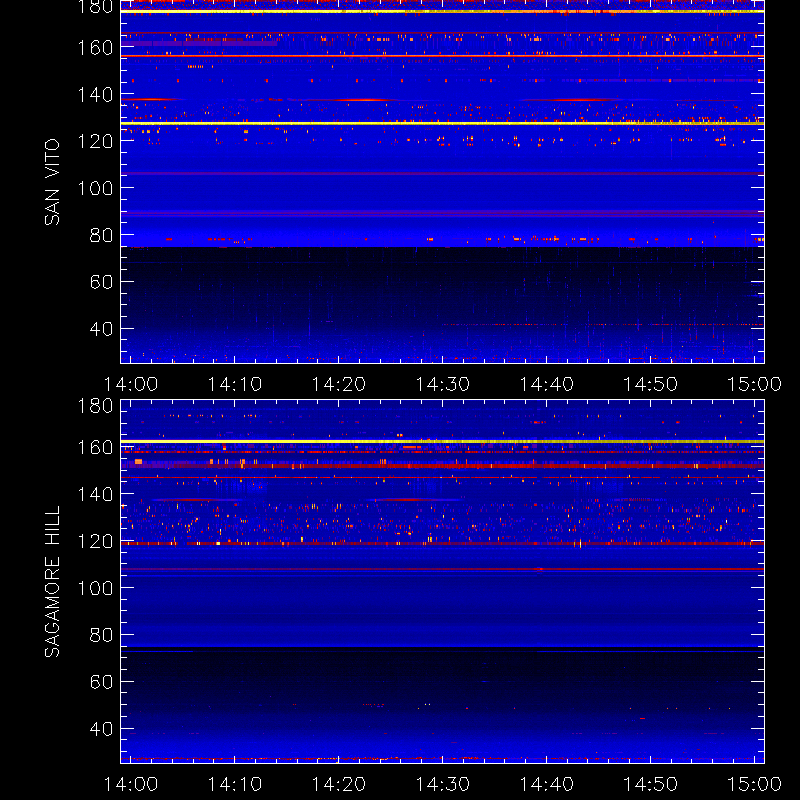Click 14:30 time label under San Vito plot
The height and width of the screenshot is (800, 800).
(x=442, y=384)
